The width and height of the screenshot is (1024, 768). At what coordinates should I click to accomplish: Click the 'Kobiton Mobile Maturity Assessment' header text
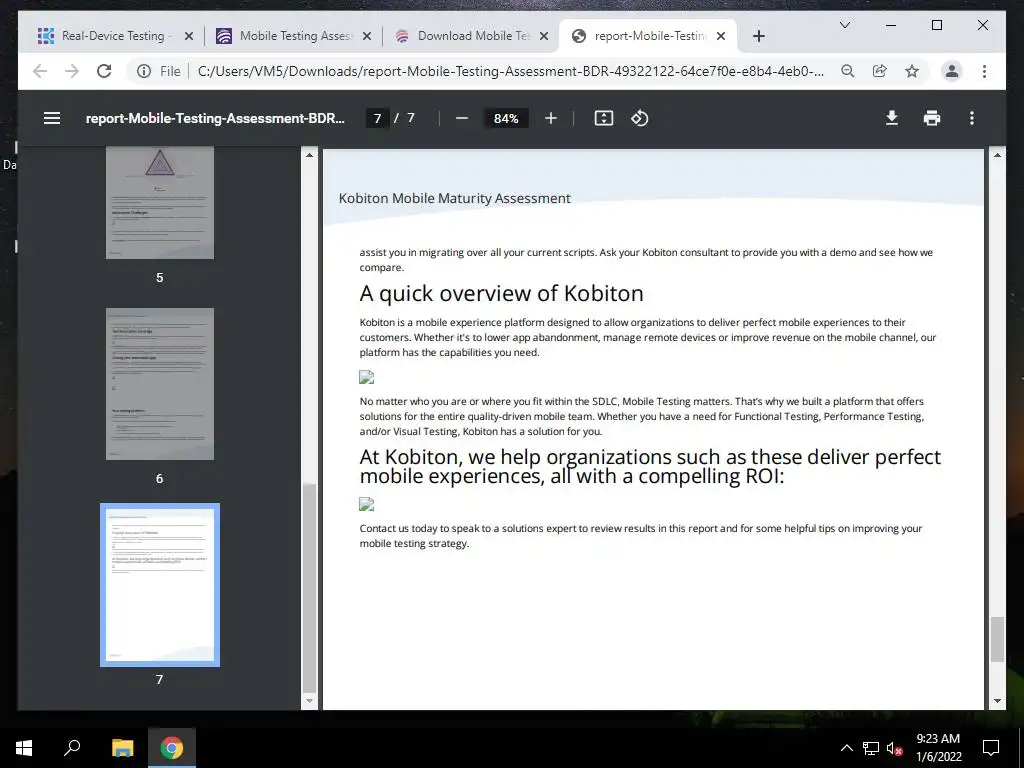455,198
